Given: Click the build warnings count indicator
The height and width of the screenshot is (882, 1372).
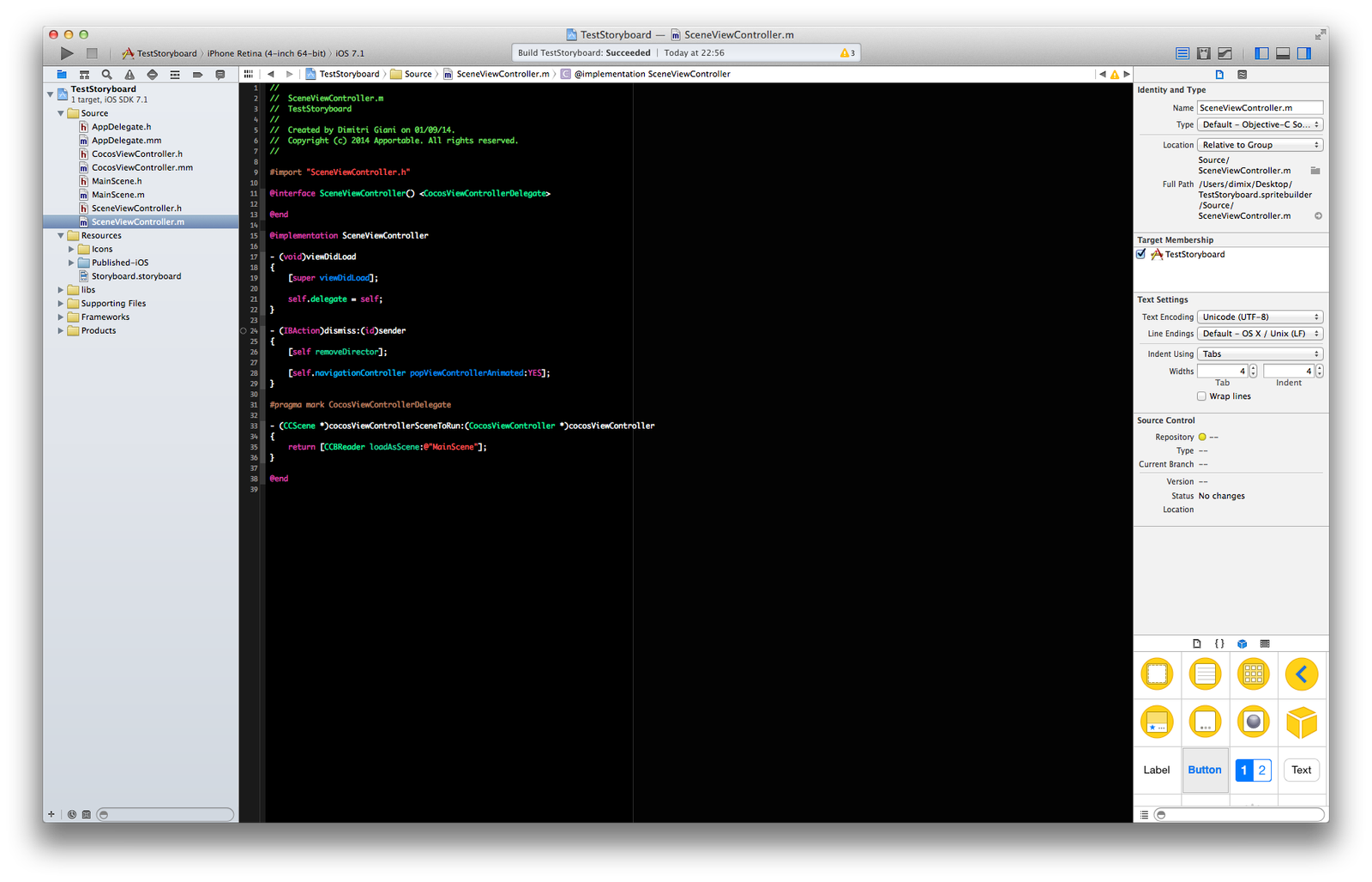Looking at the screenshot, I should [x=847, y=53].
